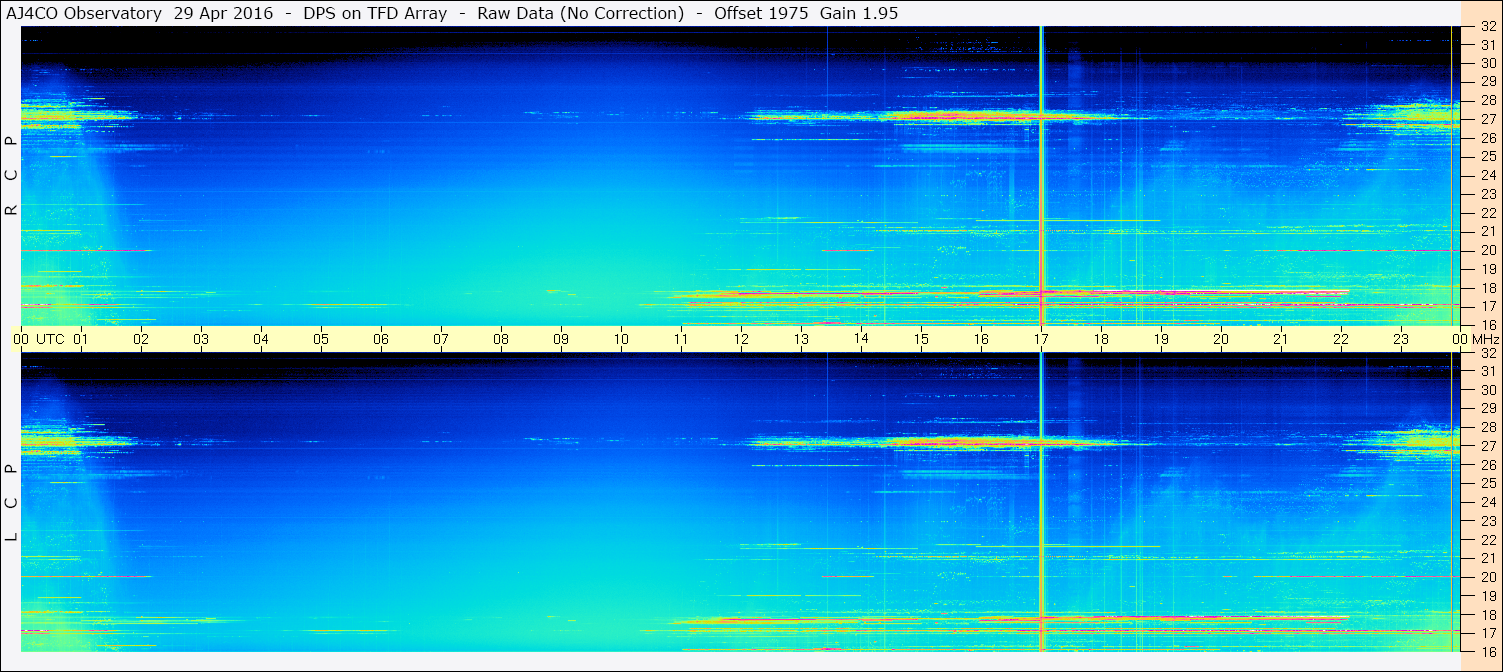Click the "DPS on TFD Array" header text

pos(375,14)
